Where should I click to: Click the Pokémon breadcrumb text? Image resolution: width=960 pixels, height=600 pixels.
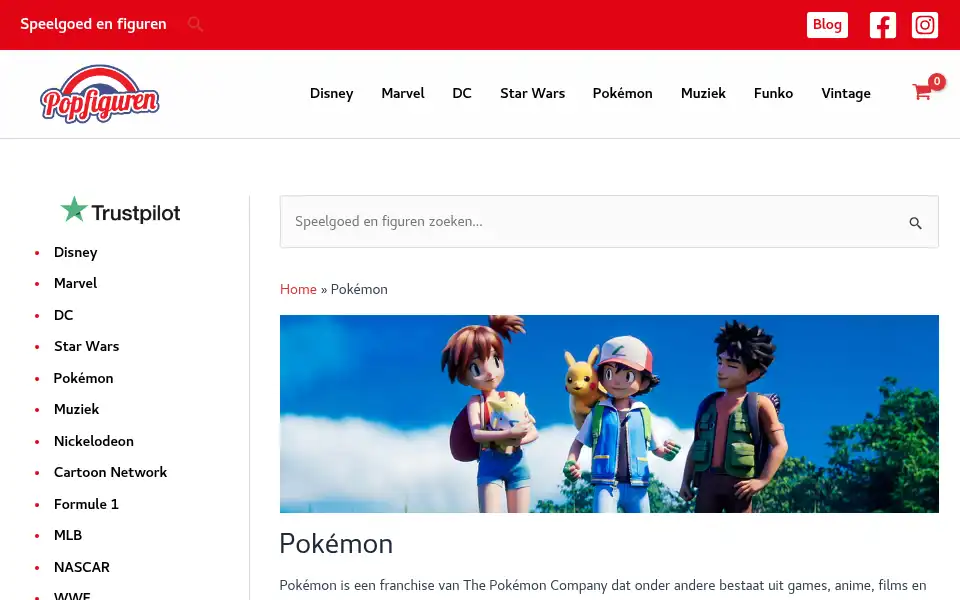359,289
